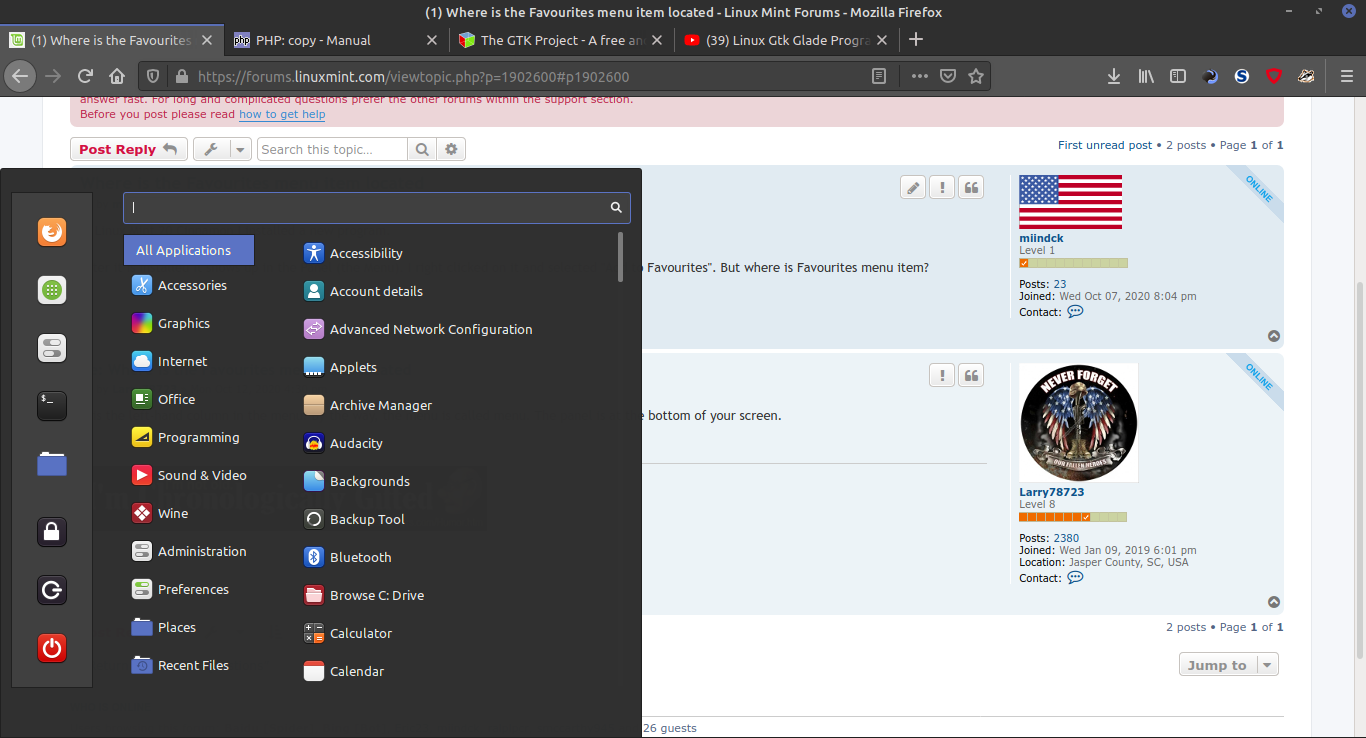Click the application menu search field
The image size is (1366, 738).
[377, 207]
